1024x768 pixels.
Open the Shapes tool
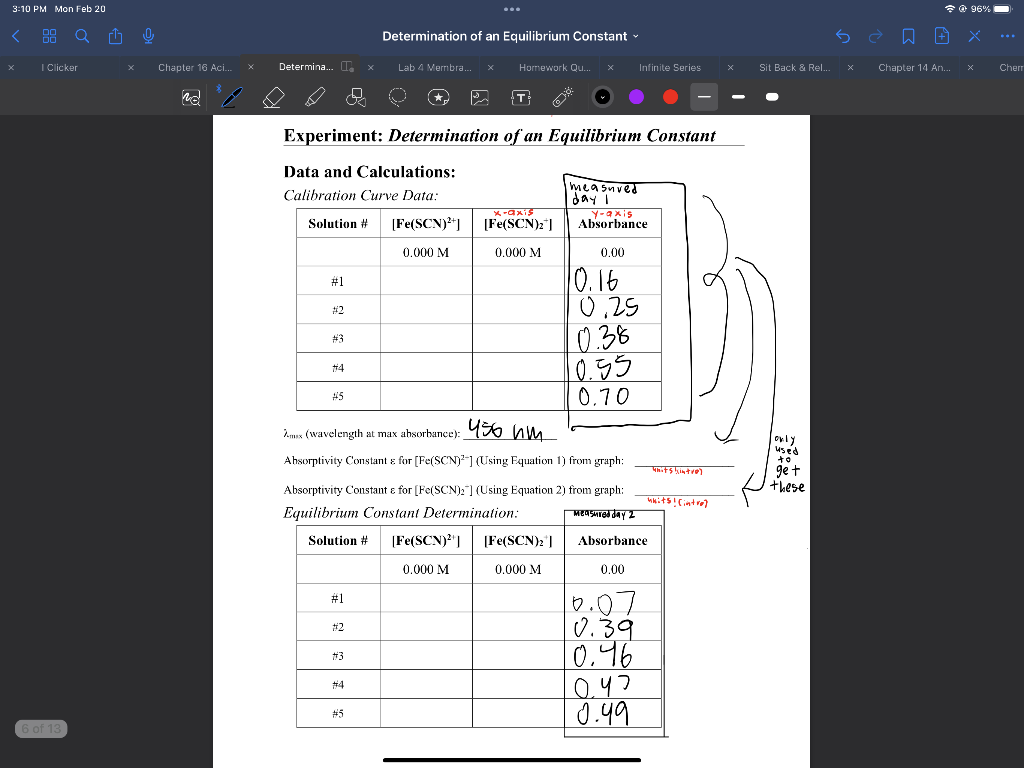click(355, 97)
